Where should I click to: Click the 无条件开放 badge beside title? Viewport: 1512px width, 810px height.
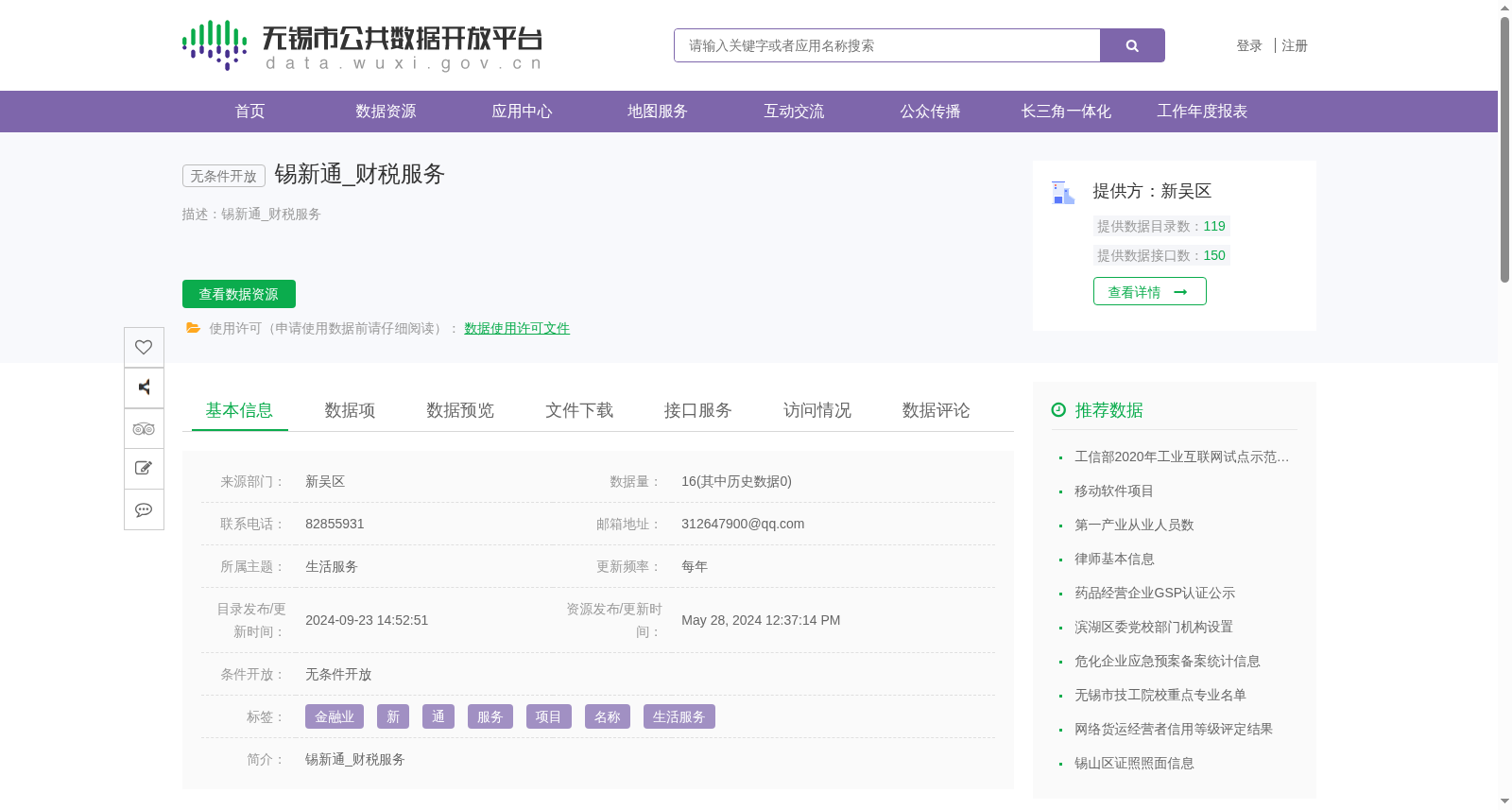224,176
